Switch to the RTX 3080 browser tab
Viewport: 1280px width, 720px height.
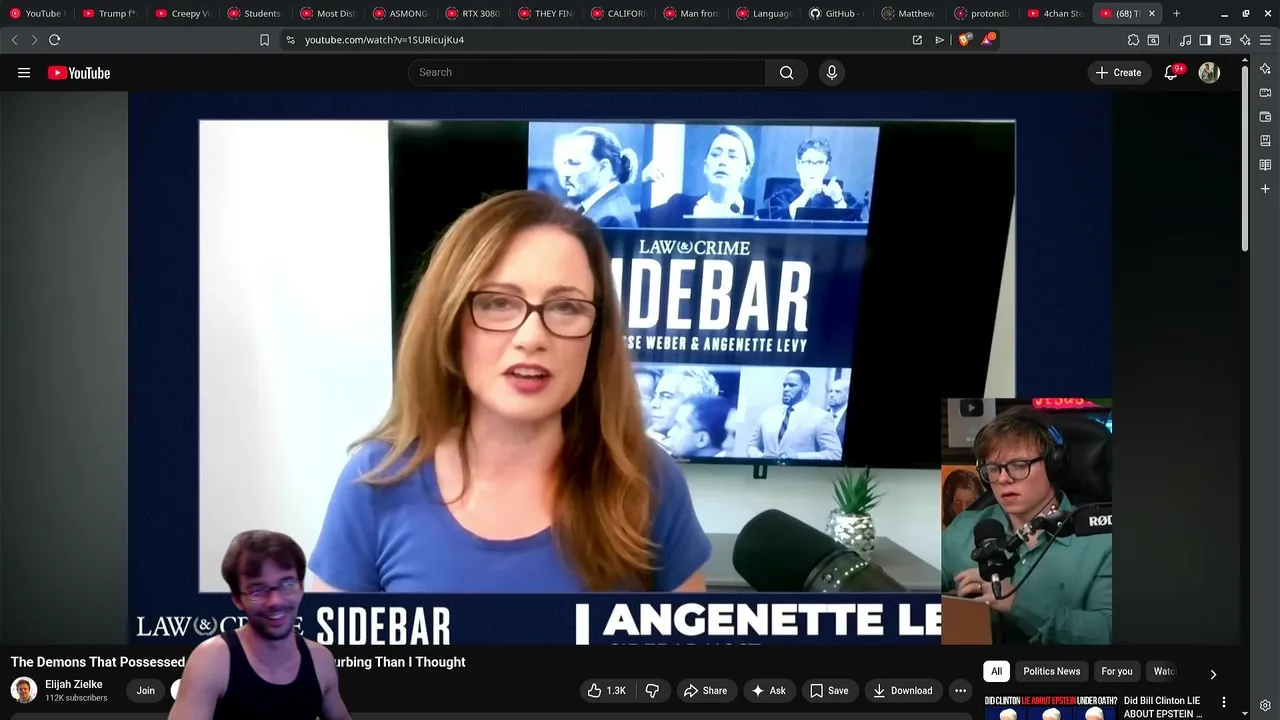pos(473,13)
